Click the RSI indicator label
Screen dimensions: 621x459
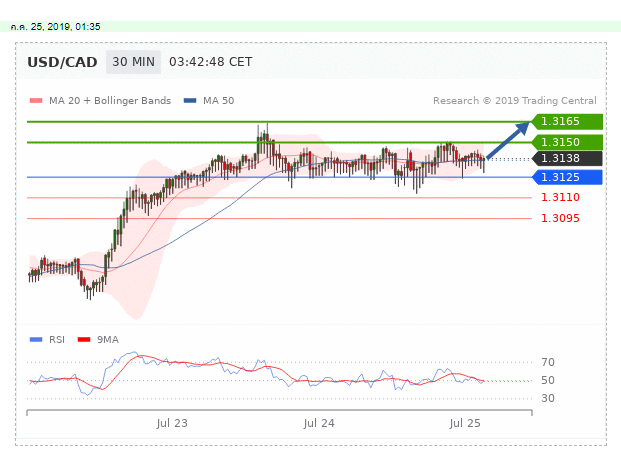coord(57,339)
